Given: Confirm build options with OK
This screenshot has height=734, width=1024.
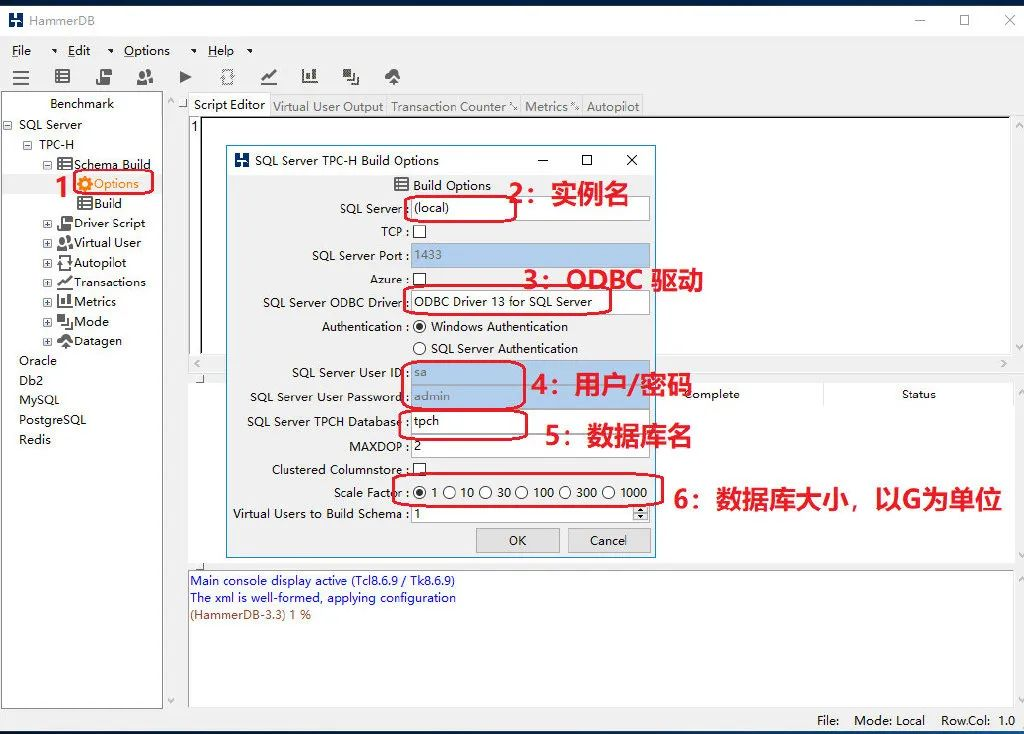Looking at the screenshot, I should click(517, 541).
